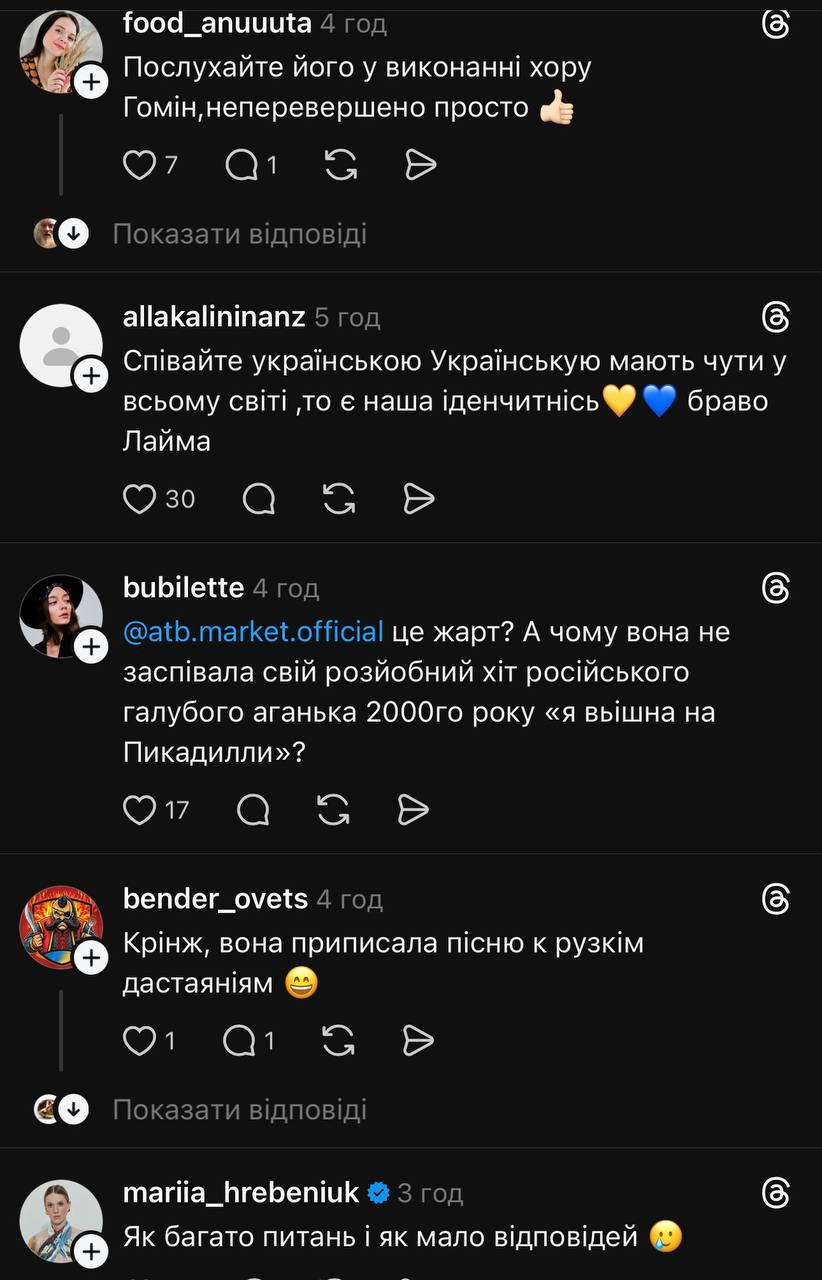Follow allakalininanz using the plus badge
Image resolution: width=822 pixels, height=1280 pixels.
tap(91, 376)
